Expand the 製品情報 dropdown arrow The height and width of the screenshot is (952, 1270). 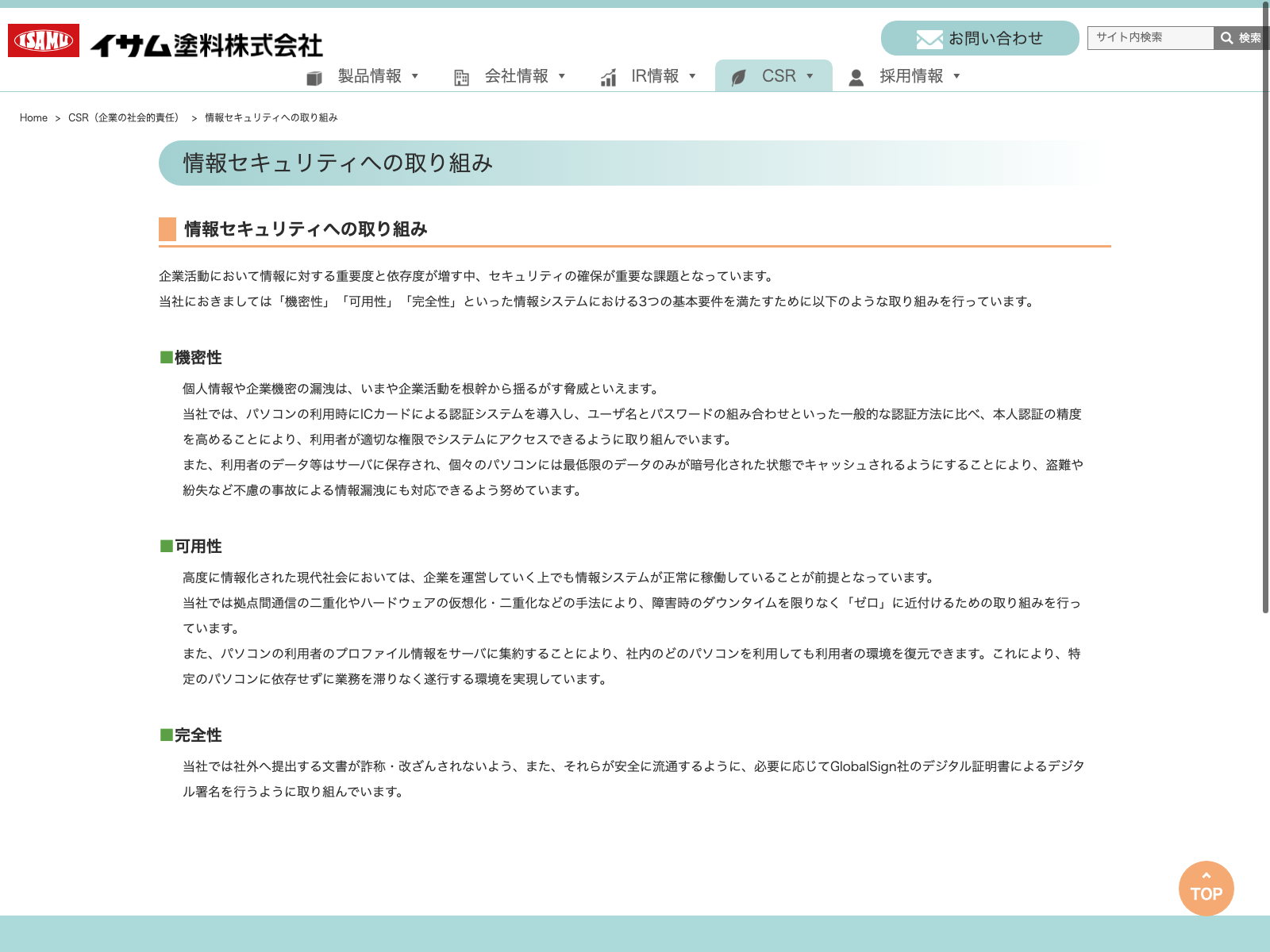pos(414,77)
